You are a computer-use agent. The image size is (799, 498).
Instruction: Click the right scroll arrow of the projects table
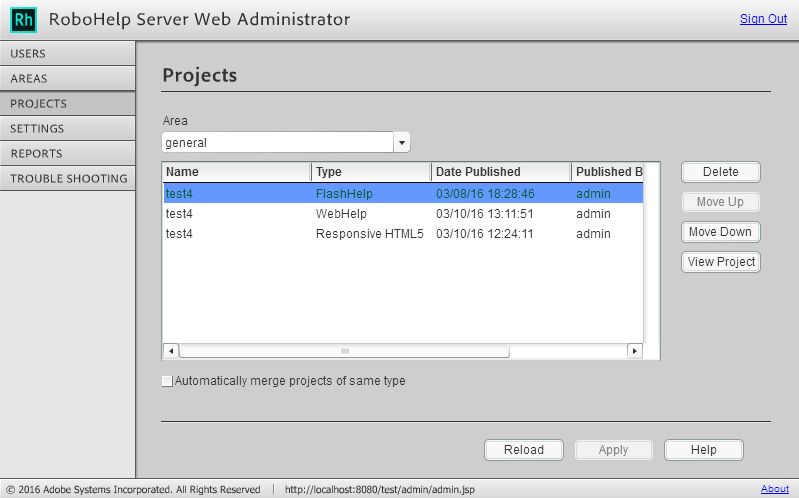634,351
